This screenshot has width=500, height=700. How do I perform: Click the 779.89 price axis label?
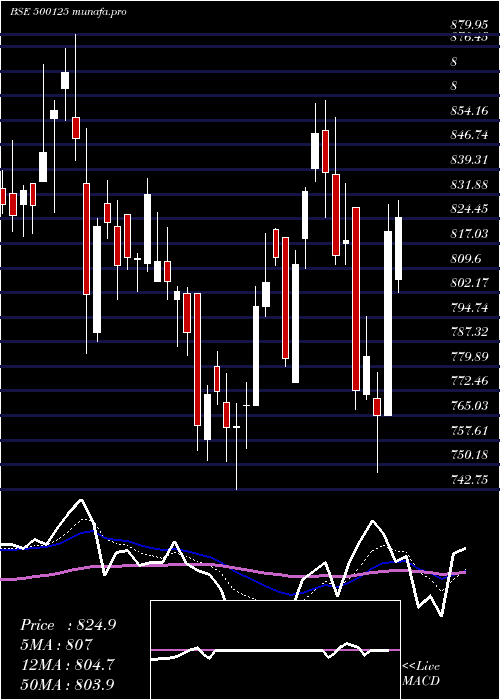pyautogui.click(x=469, y=357)
